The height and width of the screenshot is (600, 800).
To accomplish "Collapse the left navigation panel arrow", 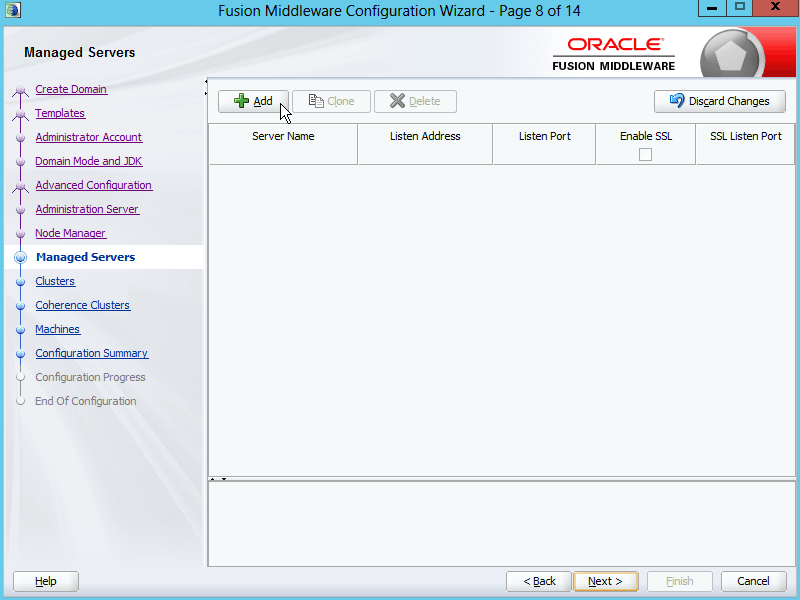I will pos(206,82).
